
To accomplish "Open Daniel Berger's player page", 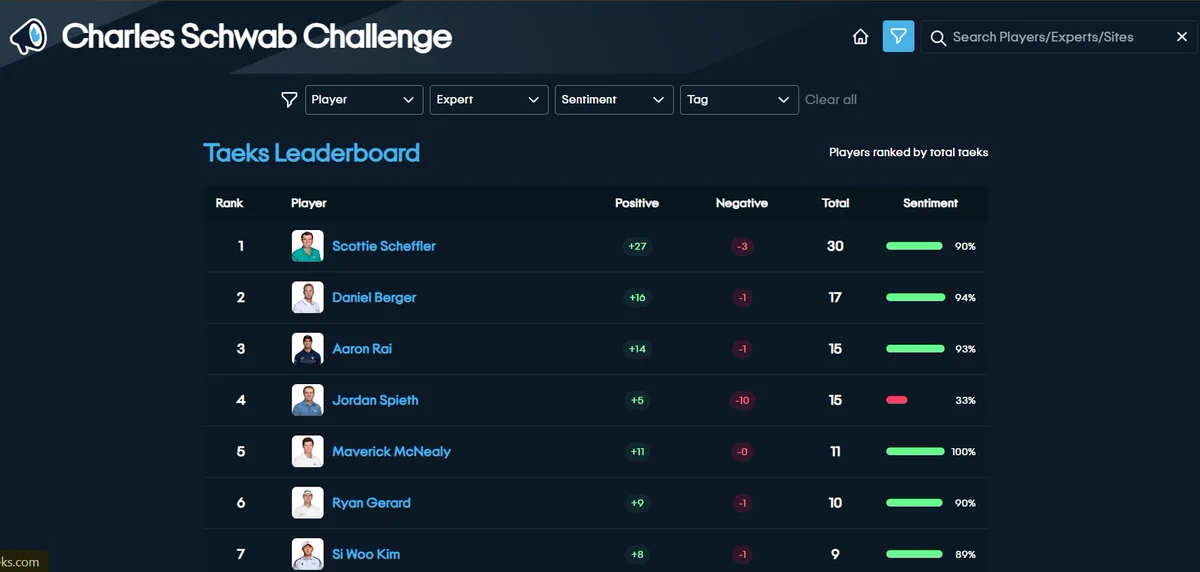I will coord(374,298).
